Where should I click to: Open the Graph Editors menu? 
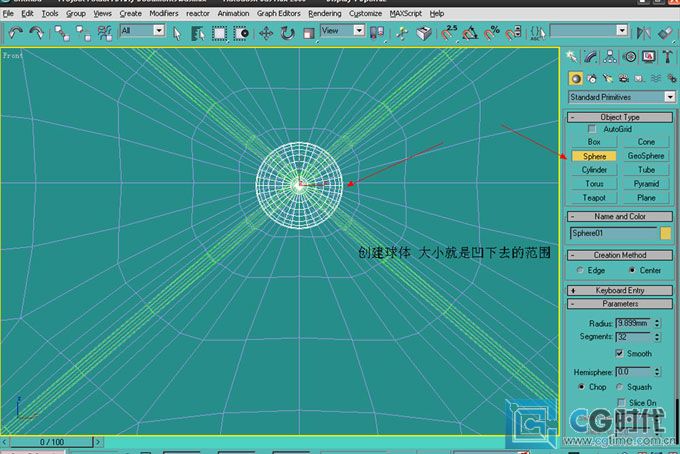278,13
